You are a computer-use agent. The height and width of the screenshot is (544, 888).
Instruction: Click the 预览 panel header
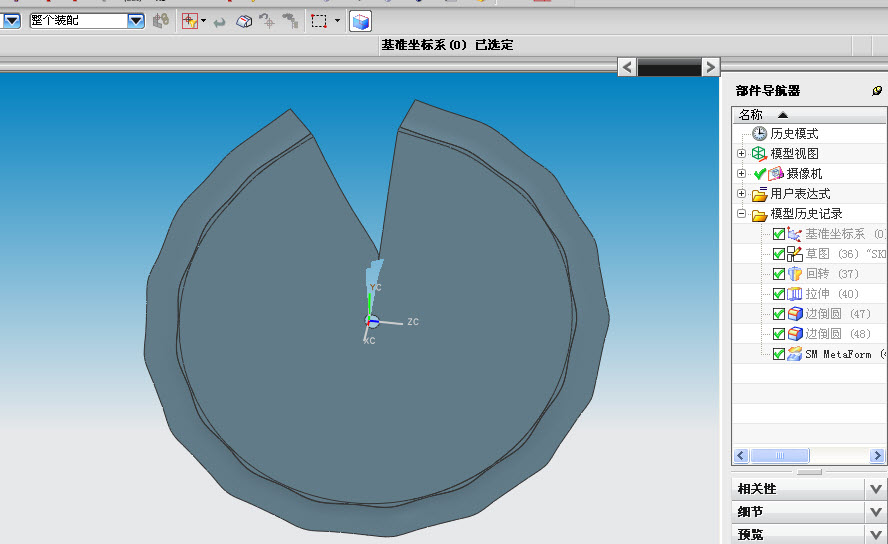(799, 534)
